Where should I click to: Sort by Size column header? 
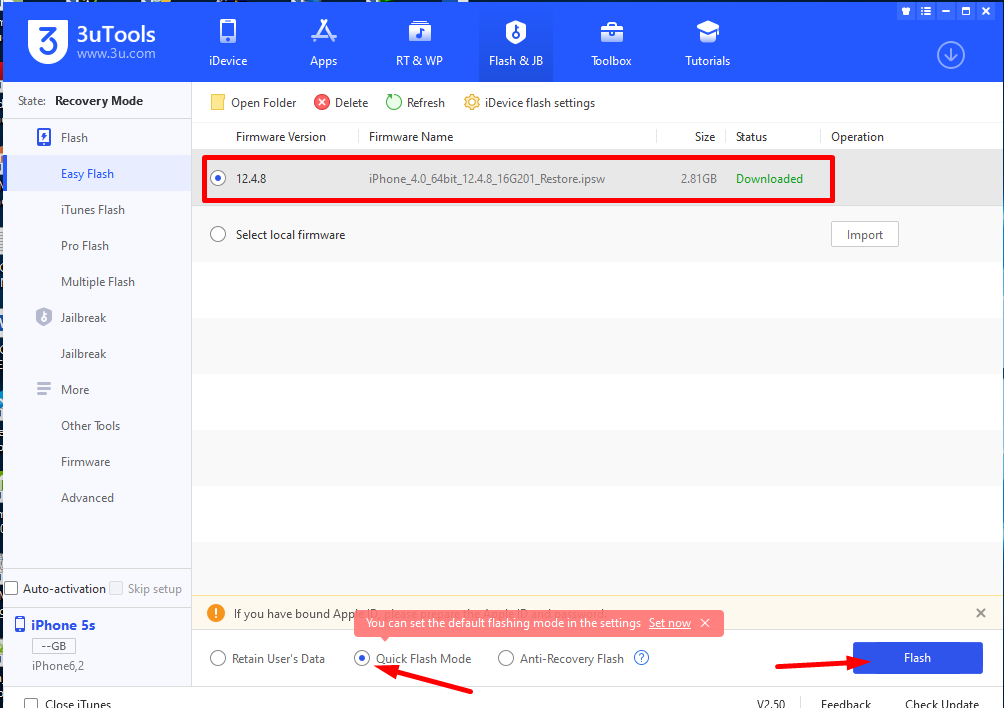click(705, 137)
